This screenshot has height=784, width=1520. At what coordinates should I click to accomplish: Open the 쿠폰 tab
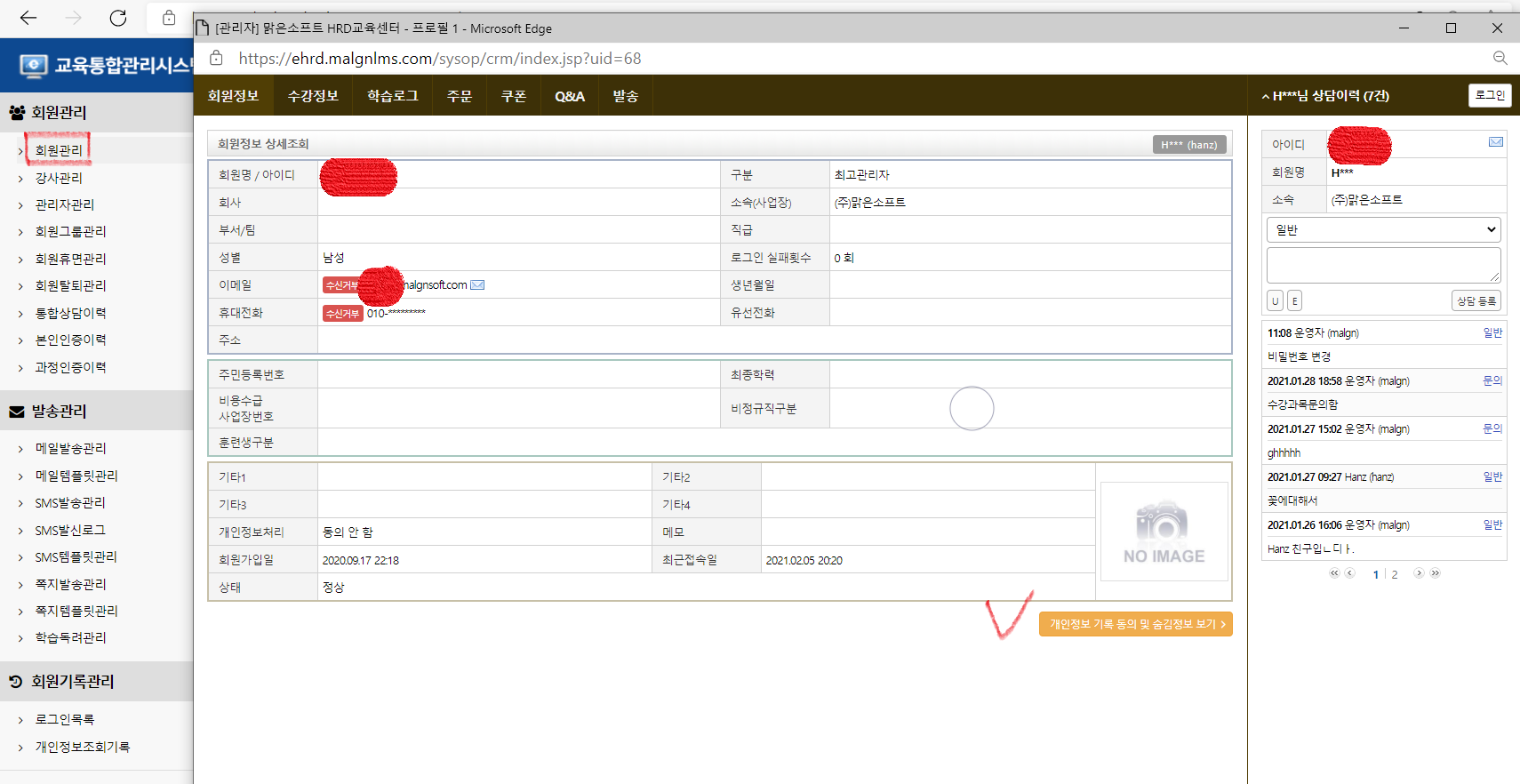coord(514,96)
